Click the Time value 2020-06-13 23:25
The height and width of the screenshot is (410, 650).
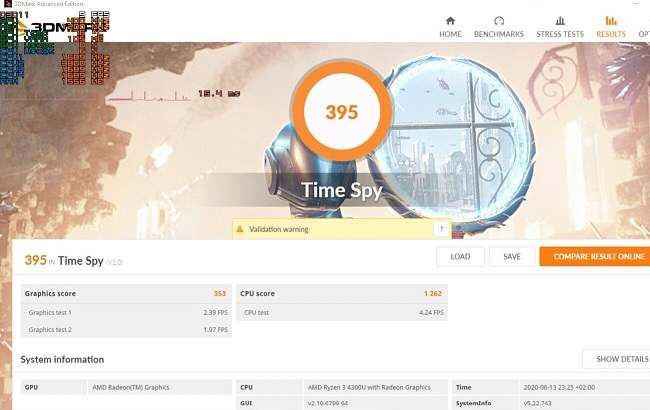(559, 387)
